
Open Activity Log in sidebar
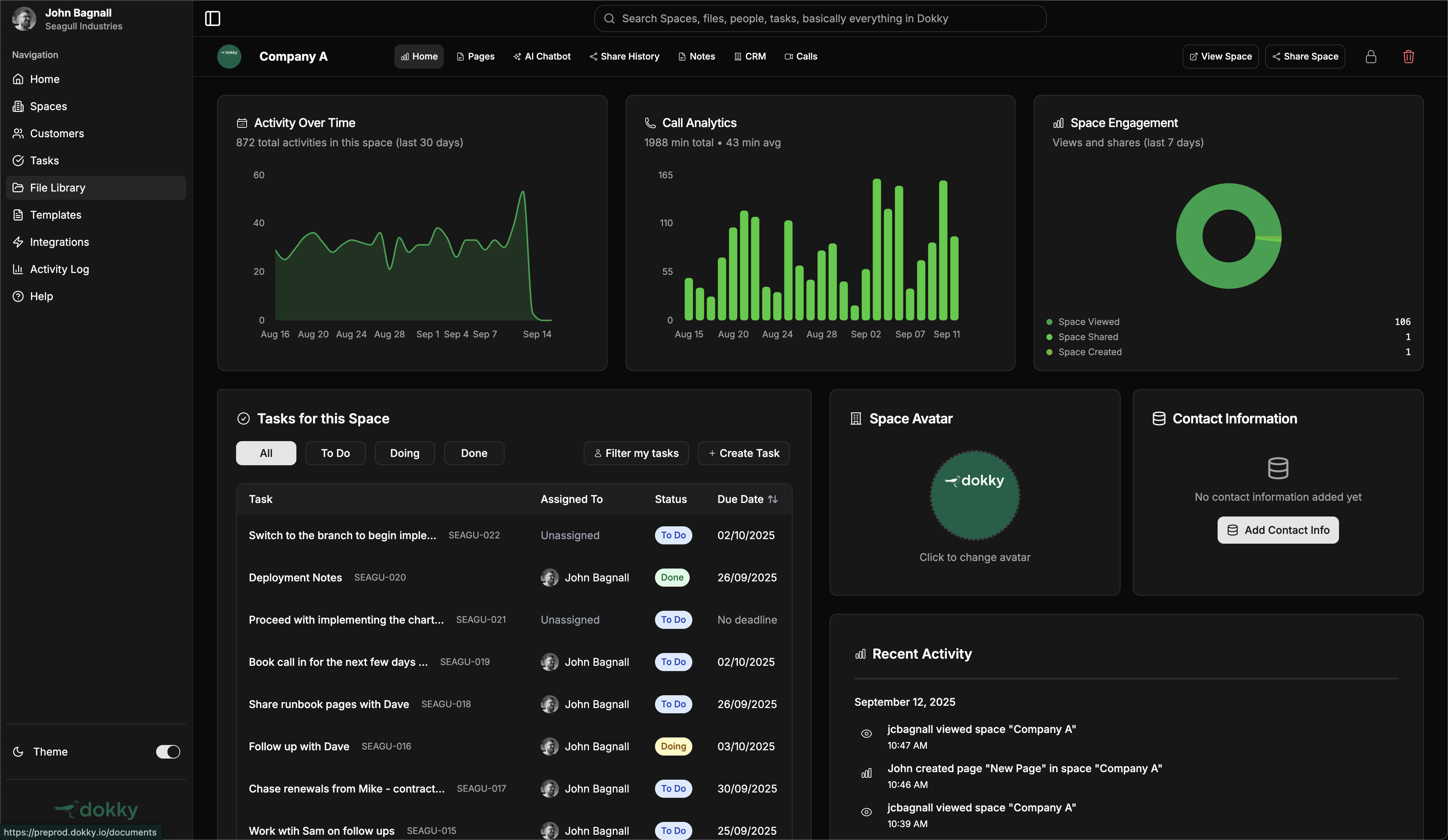click(x=59, y=269)
